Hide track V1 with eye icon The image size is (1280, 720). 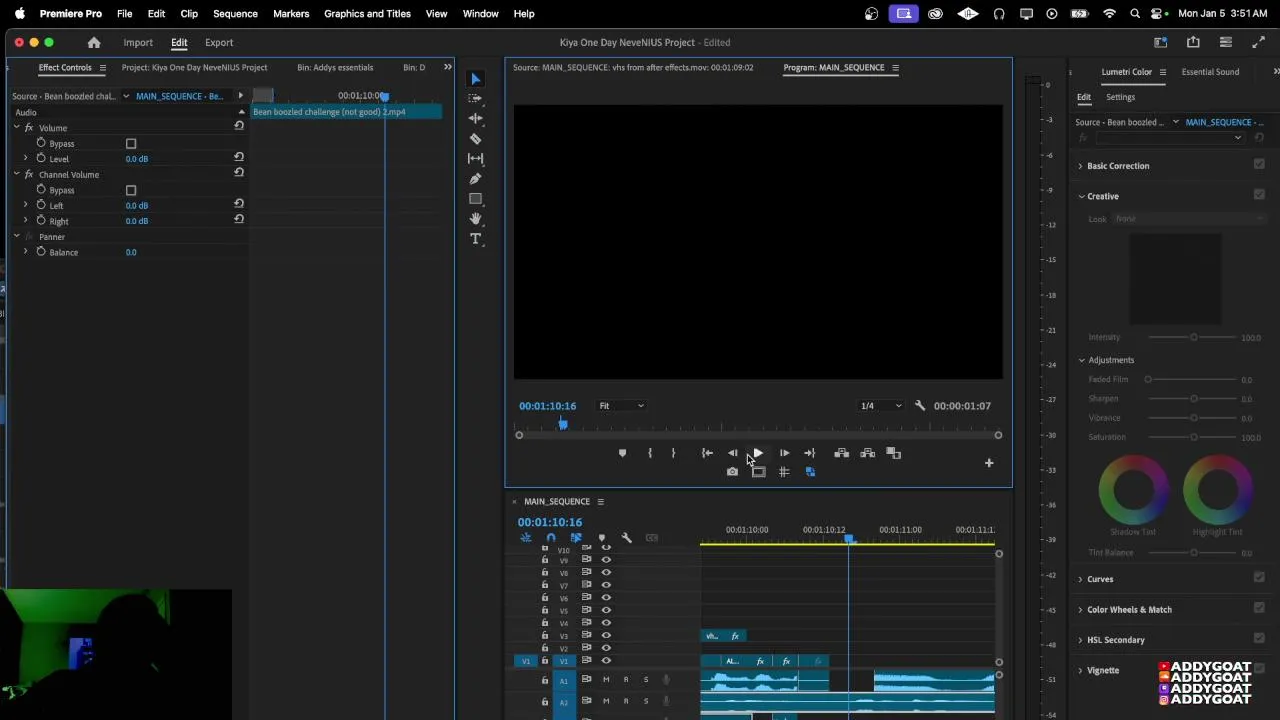coord(606,661)
